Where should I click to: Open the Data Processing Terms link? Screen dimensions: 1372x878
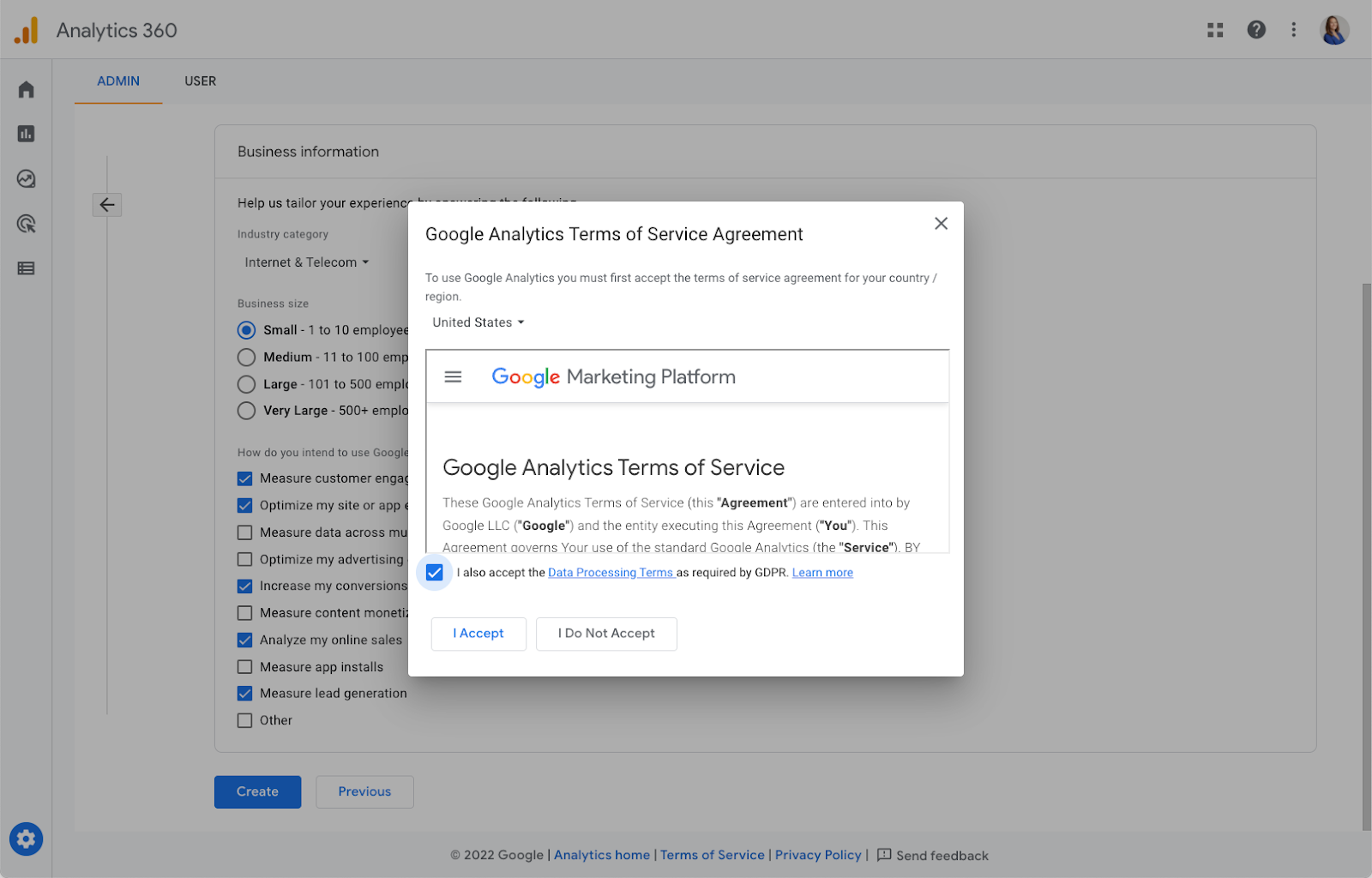[611, 573]
